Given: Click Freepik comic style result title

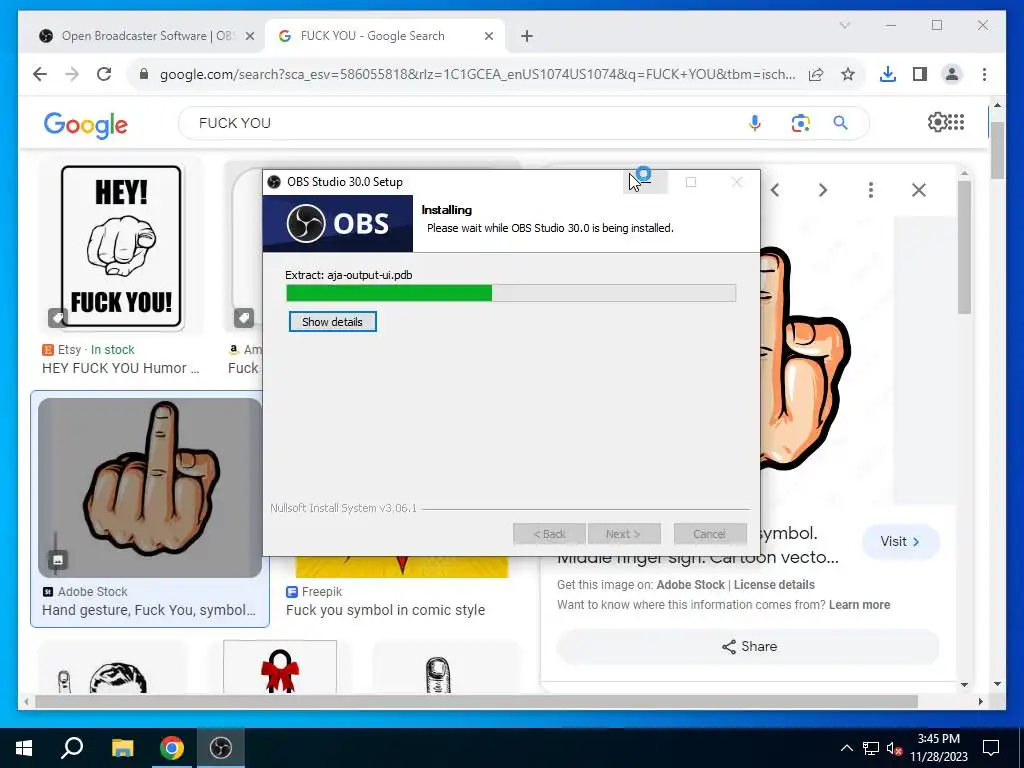Looking at the screenshot, I should 385,610.
